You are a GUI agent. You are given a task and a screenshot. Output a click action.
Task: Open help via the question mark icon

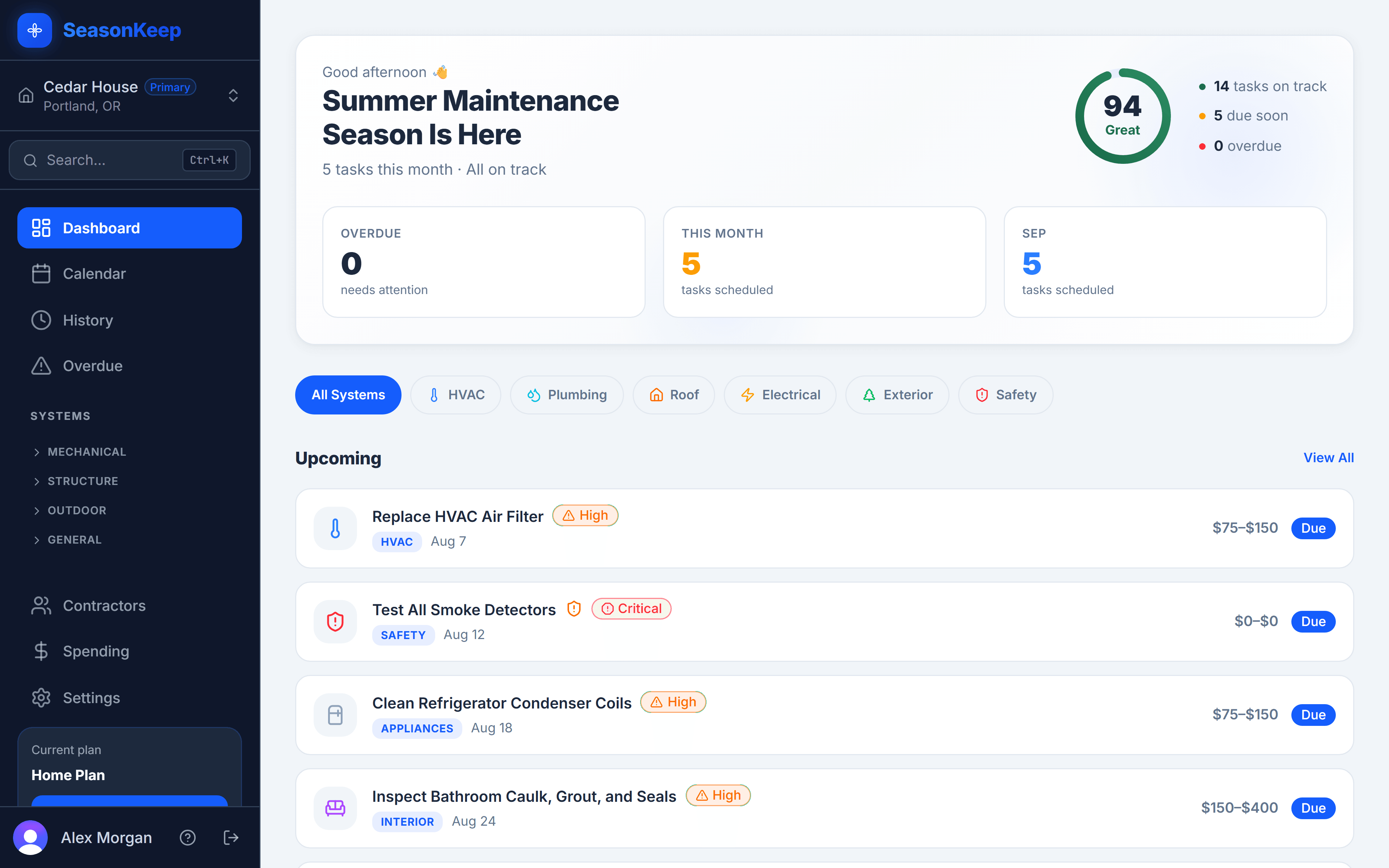[x=188, y=838]
